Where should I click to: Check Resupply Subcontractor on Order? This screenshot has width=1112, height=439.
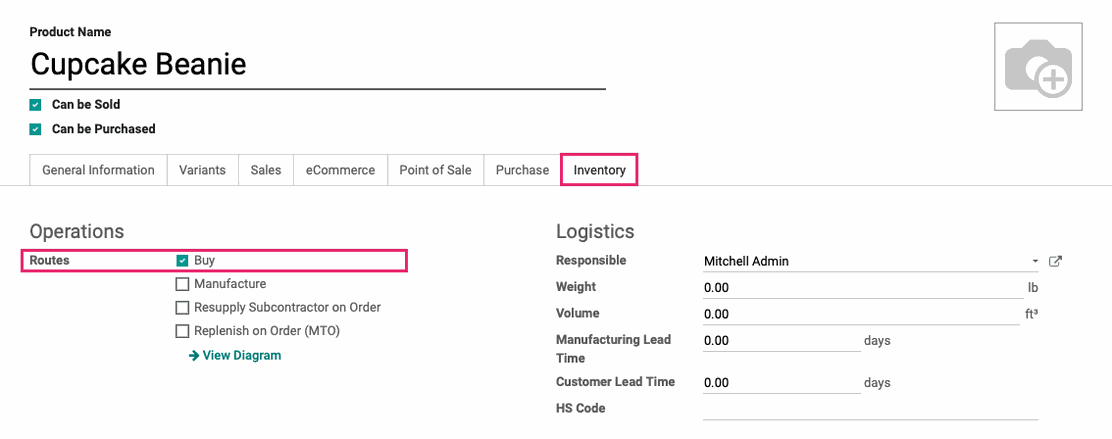pos(182,307)
